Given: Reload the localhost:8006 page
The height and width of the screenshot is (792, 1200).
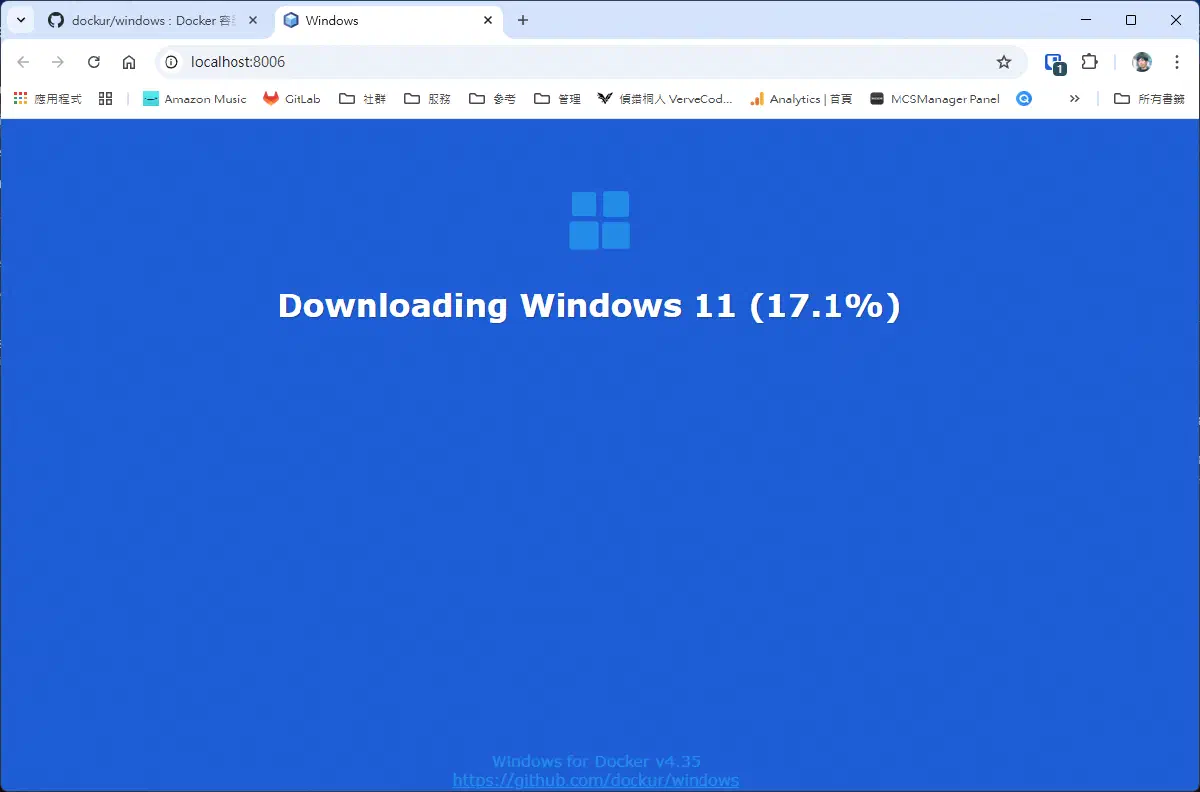Looking at the screenshot, I should tap(94, 62).
